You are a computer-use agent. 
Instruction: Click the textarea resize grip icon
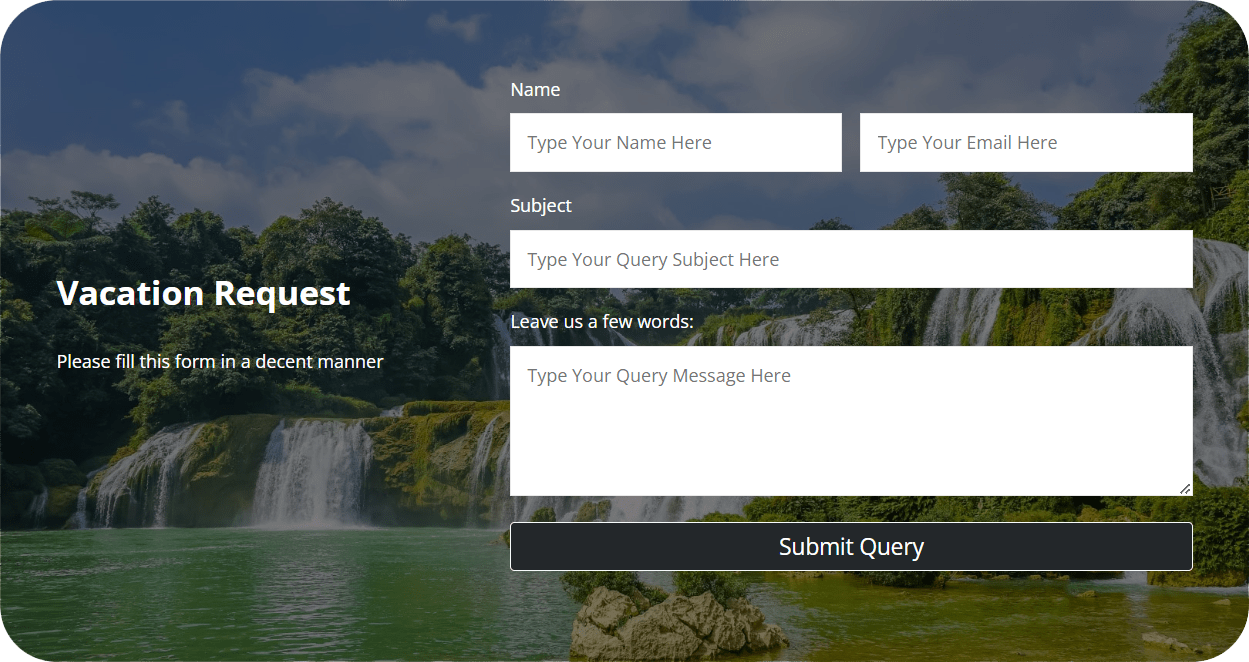tap(1184, 488)
